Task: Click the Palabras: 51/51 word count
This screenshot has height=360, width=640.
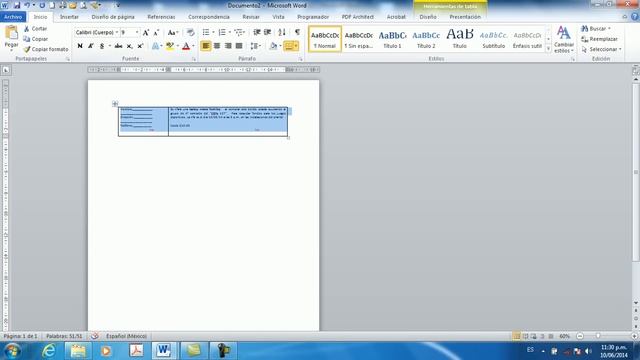Action: (64, 336)
